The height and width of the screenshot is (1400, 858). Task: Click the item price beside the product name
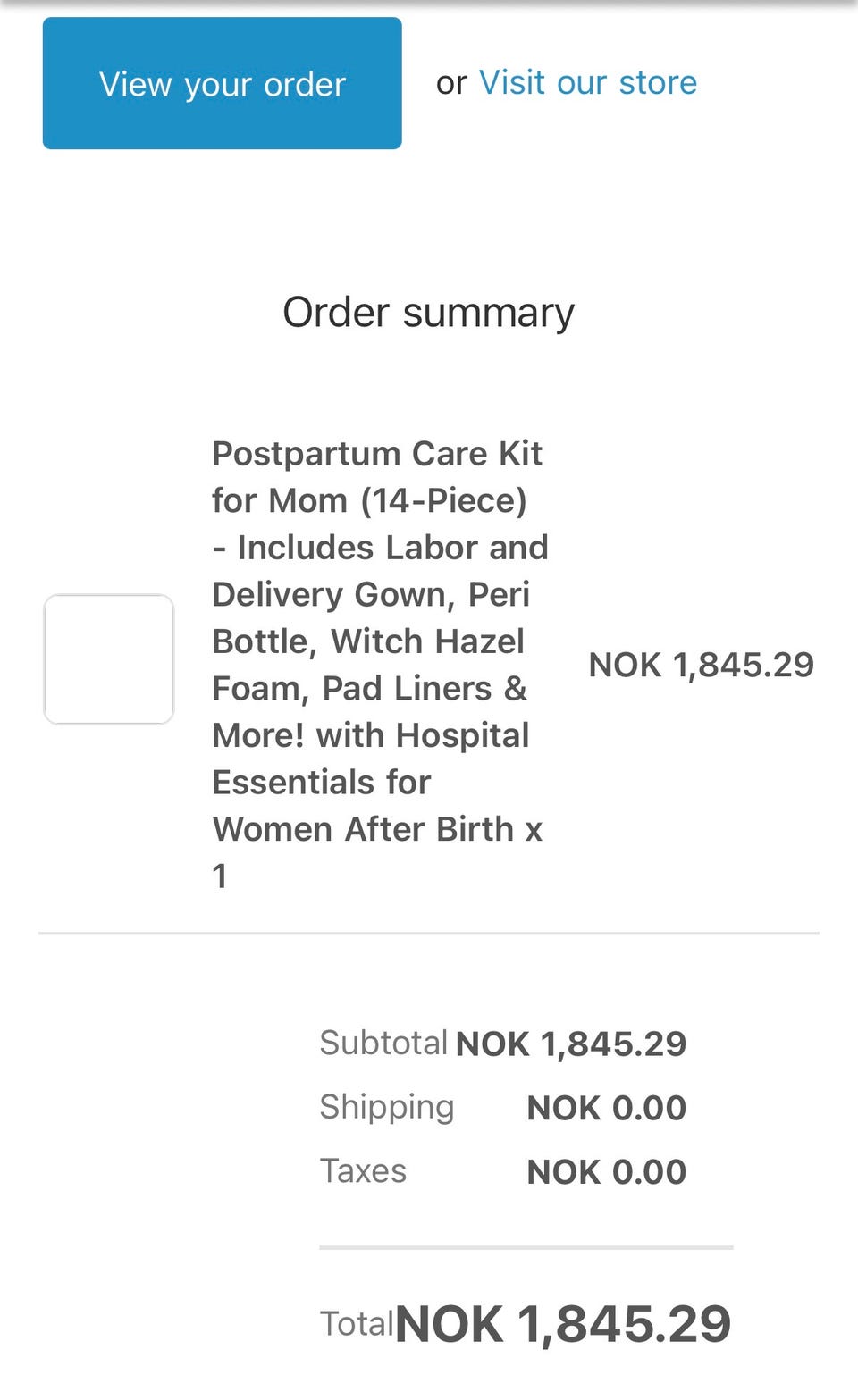coord(701,665)
